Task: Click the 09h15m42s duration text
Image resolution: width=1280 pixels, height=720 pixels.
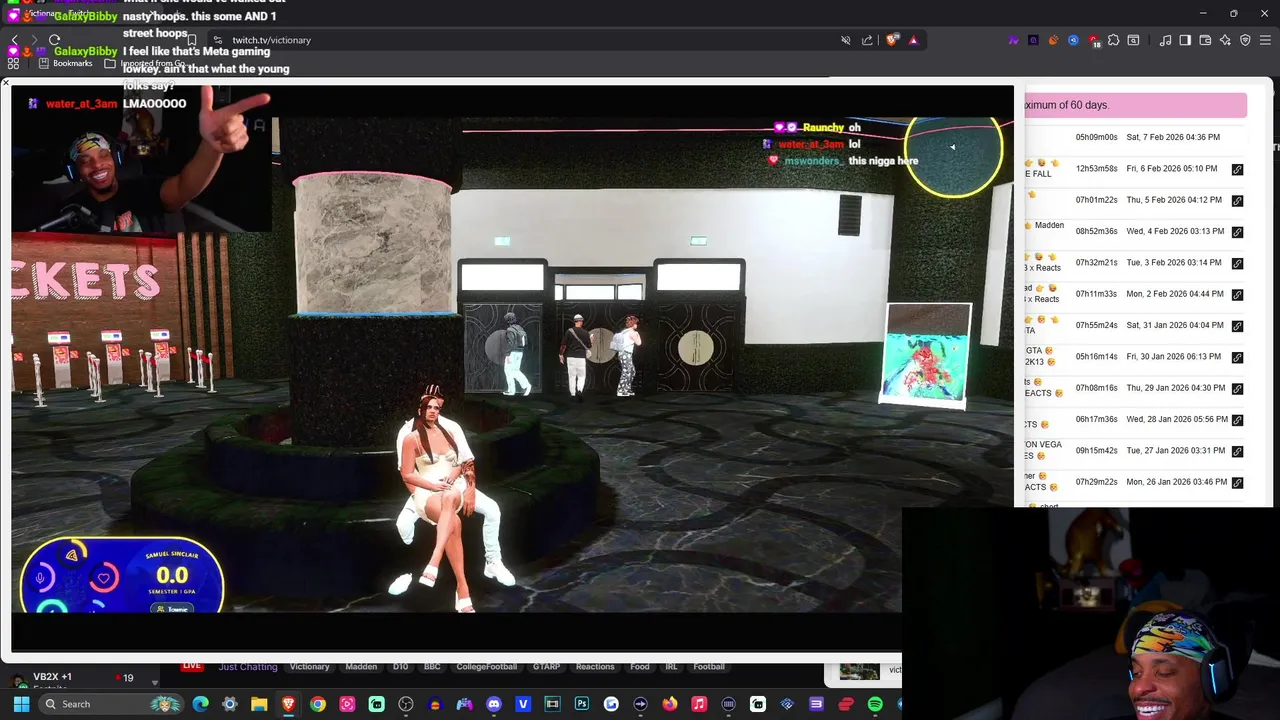Action: pos(1096,451)
